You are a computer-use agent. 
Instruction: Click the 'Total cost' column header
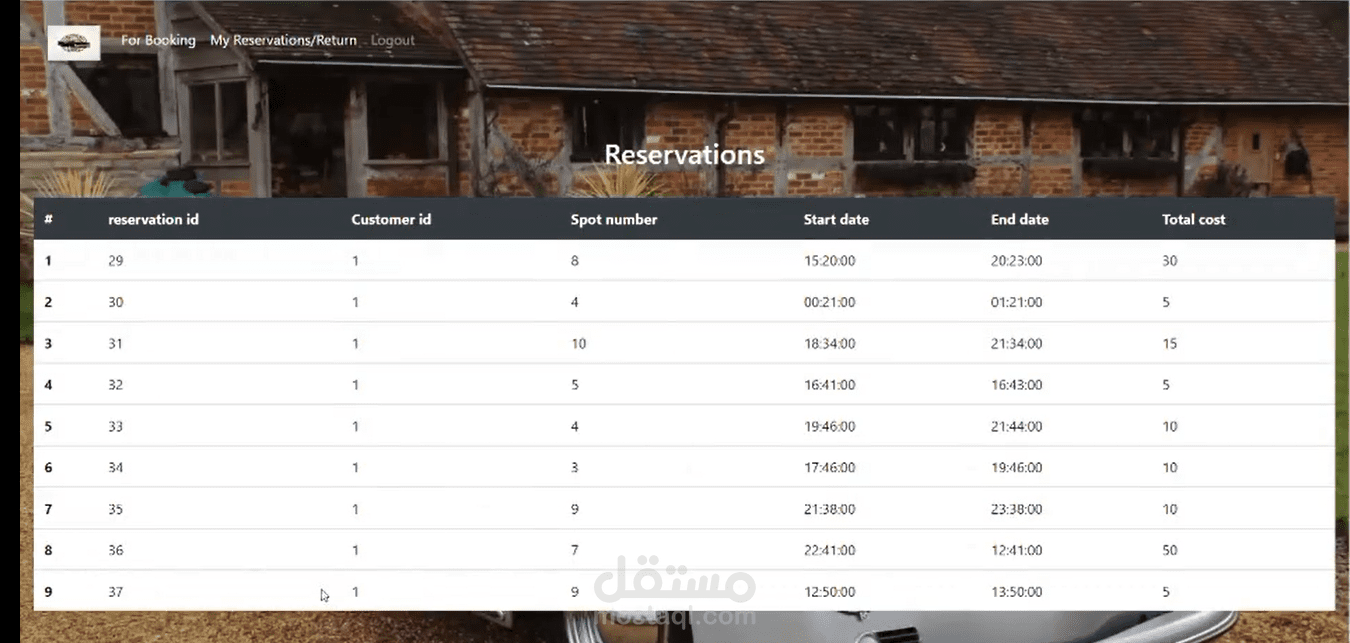coord(1193,219)
